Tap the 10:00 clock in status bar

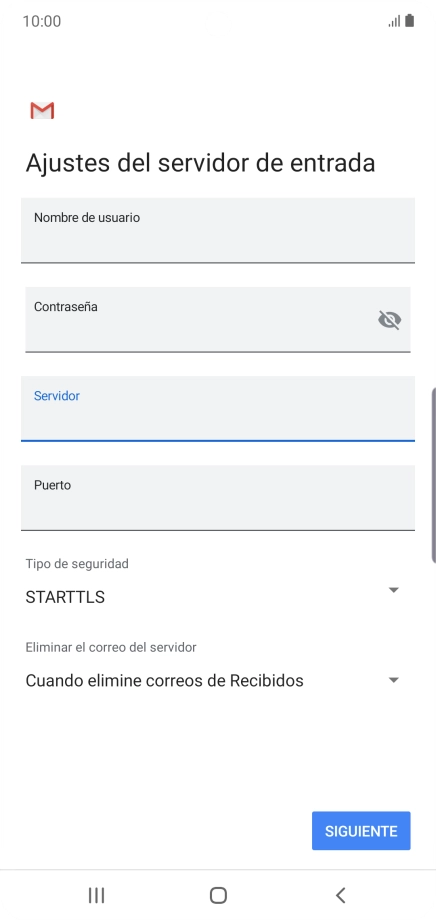point(42,22)
